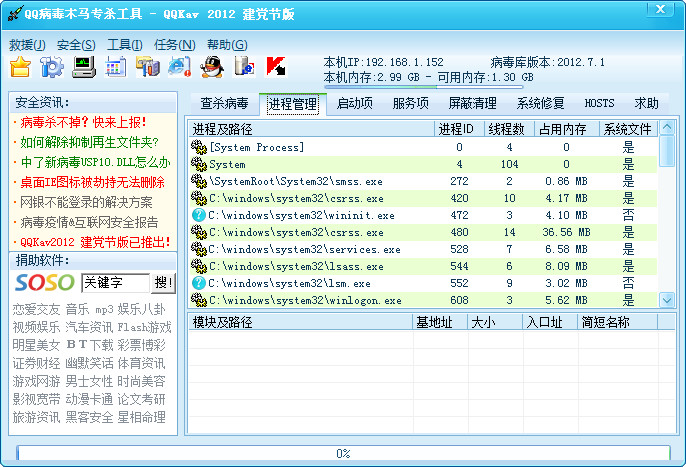Screen dimensions: 686x467
Task: Switch to the 查杀病毒 tab
Action: 224,103
